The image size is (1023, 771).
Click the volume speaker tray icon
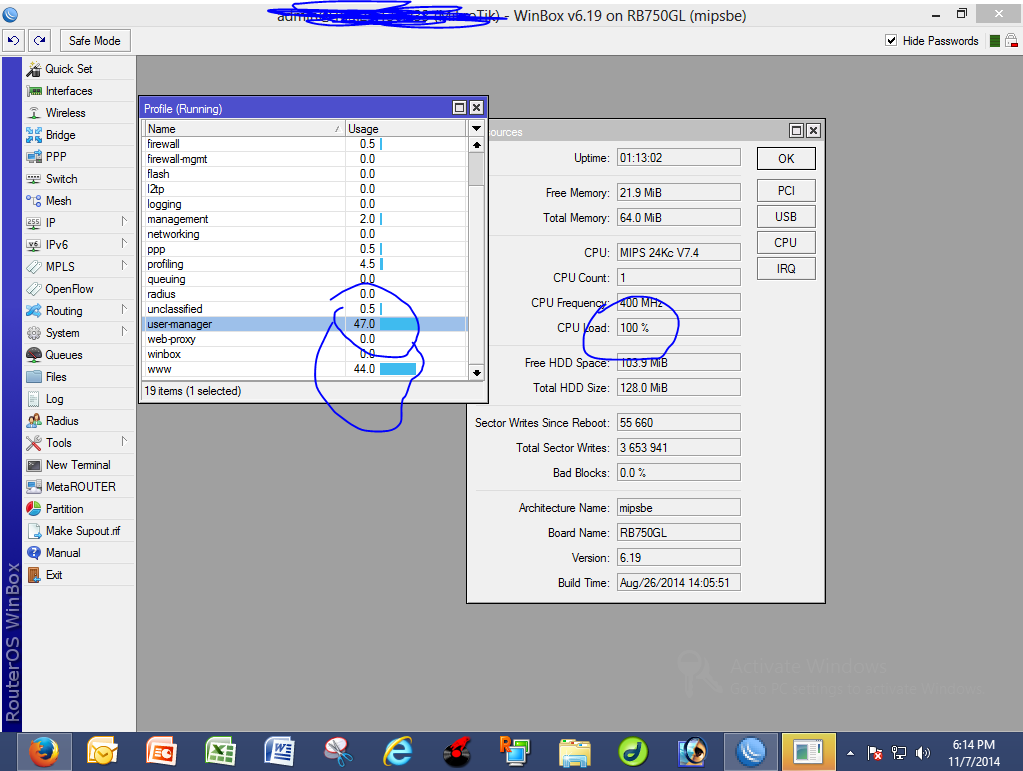[923, 753]
